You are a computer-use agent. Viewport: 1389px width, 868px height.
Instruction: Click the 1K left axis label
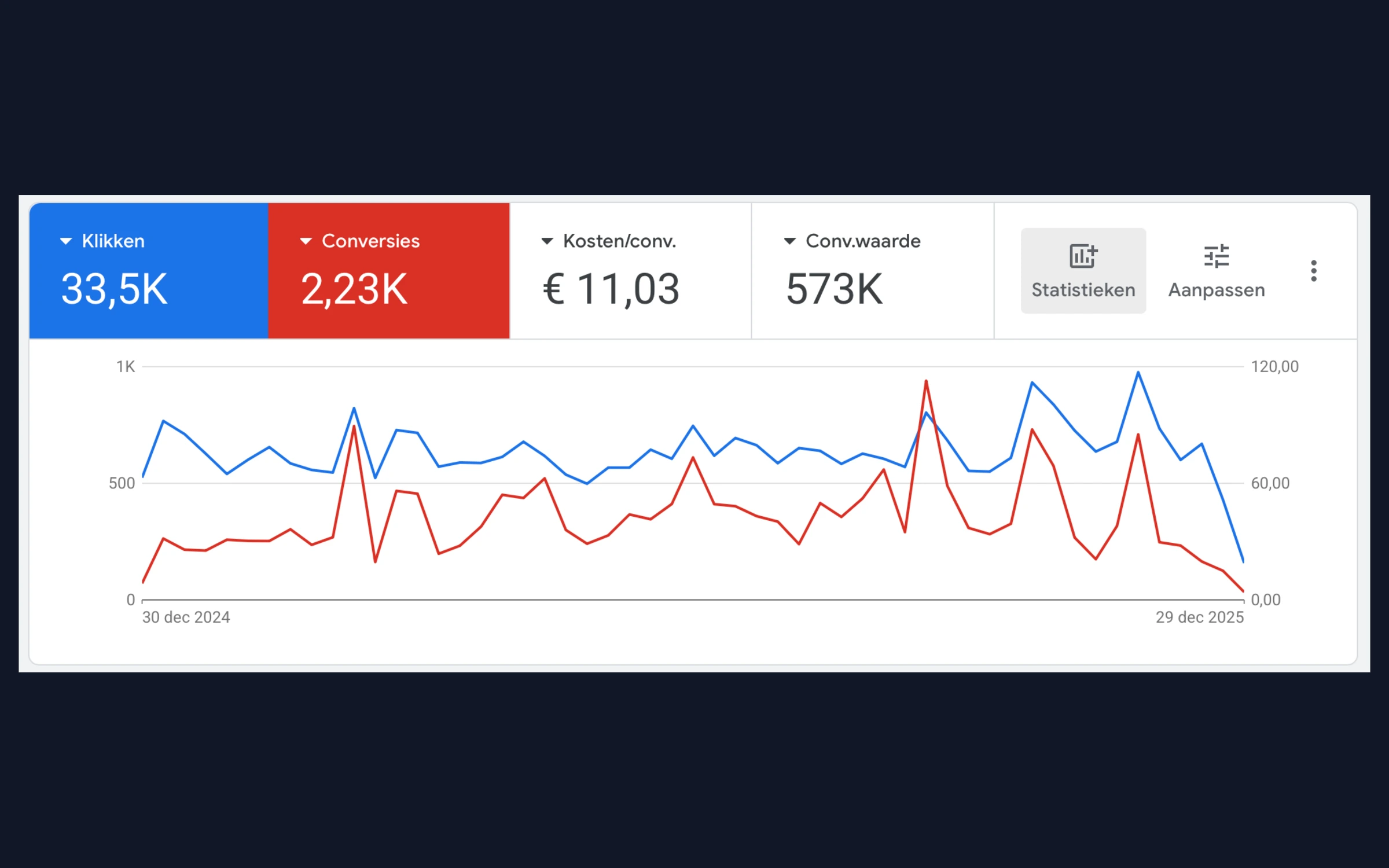(x=126, y=367)
